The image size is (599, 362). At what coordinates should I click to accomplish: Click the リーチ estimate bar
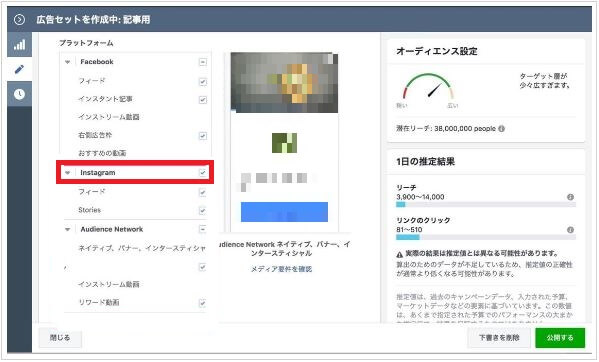[x=486, y=205]
